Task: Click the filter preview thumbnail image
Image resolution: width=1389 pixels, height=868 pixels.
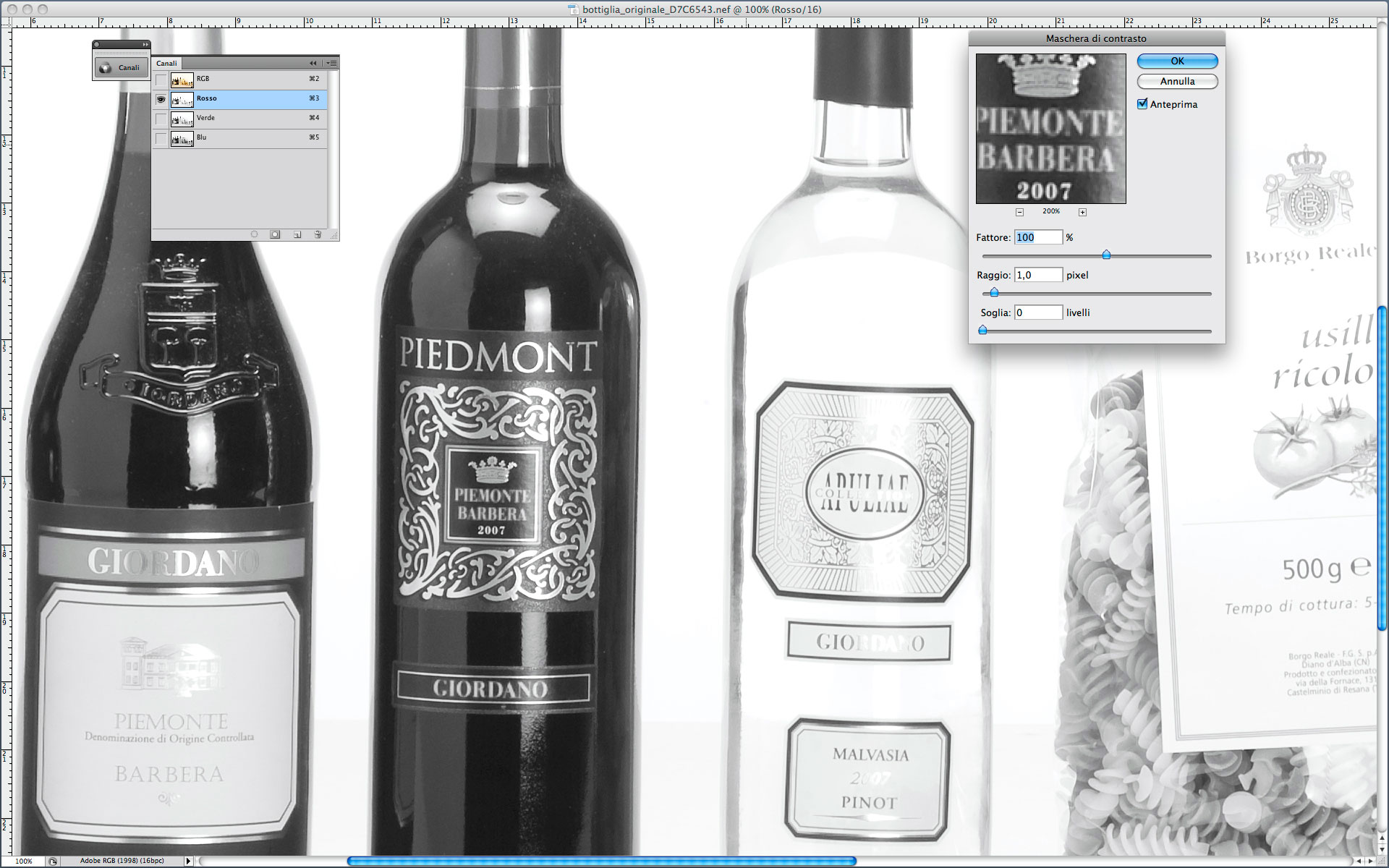Action: (x=1050, y=129)
